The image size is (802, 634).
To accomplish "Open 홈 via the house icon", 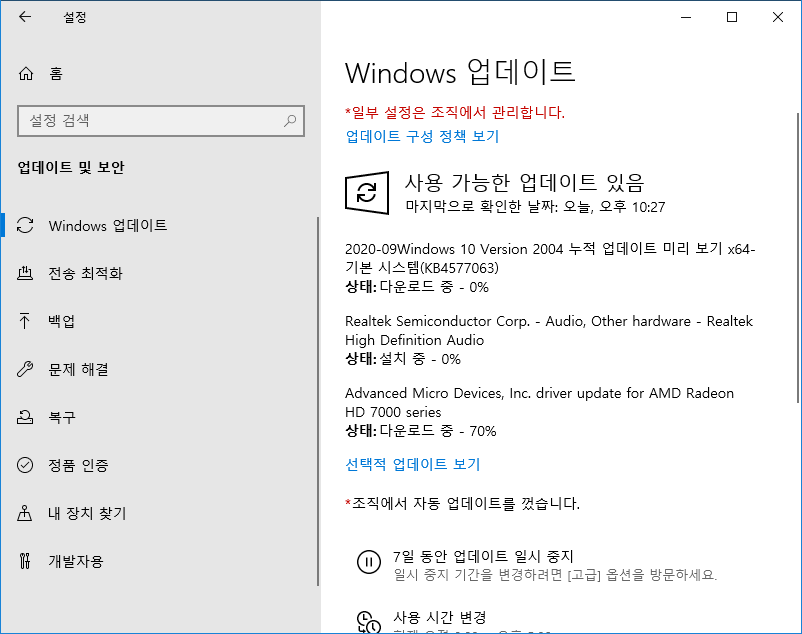I will [x=26, y=74].
